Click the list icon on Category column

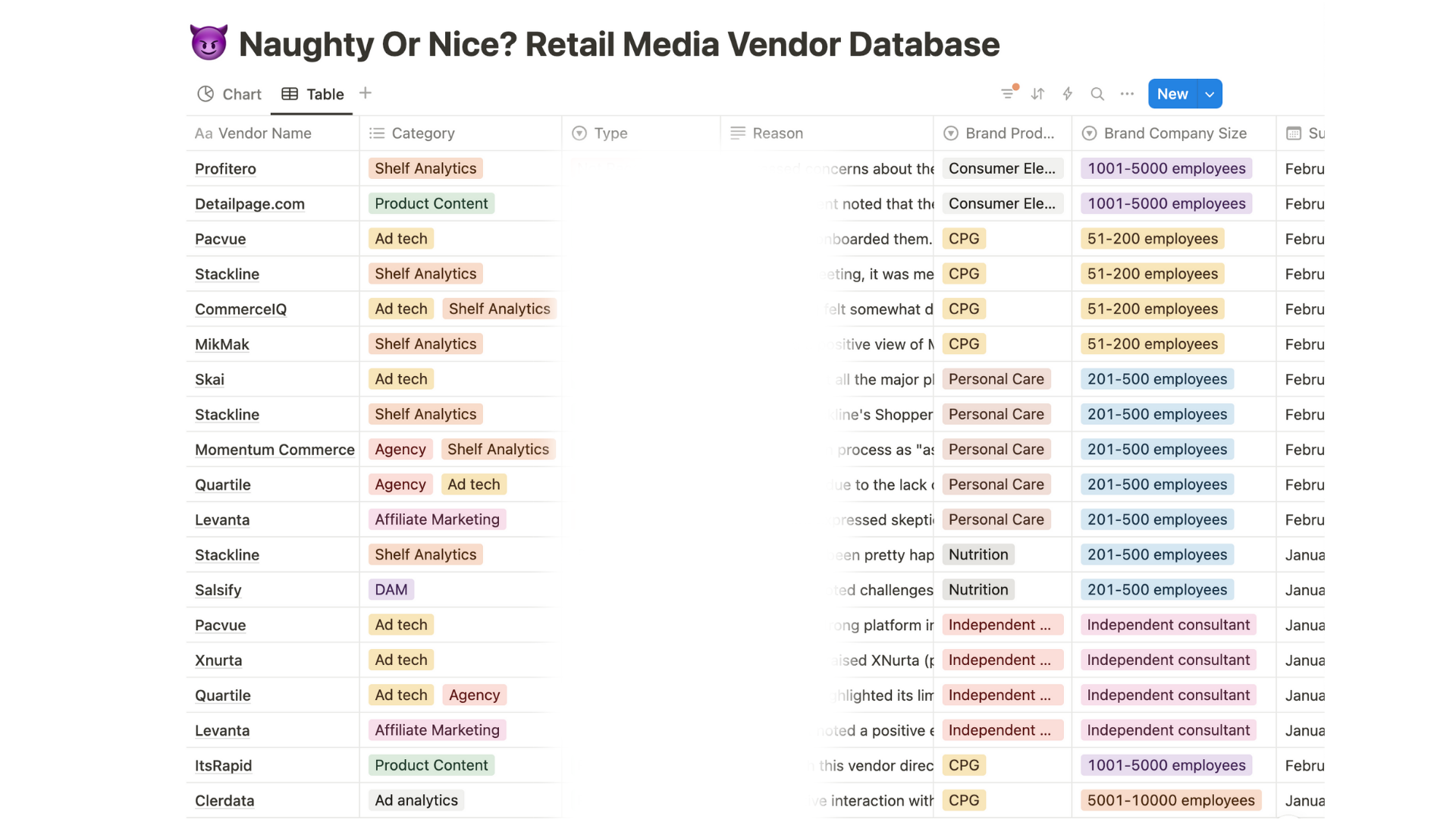(x=377, y=133)
